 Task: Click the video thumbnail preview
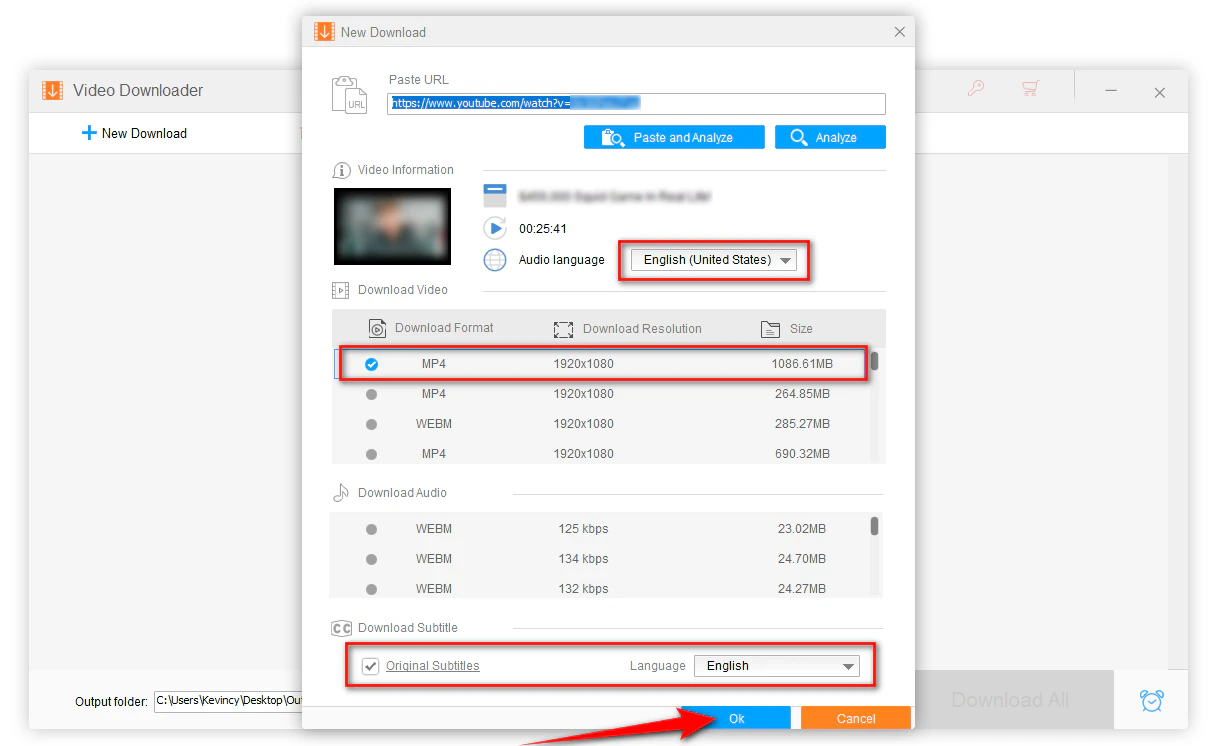click(392, 226)
